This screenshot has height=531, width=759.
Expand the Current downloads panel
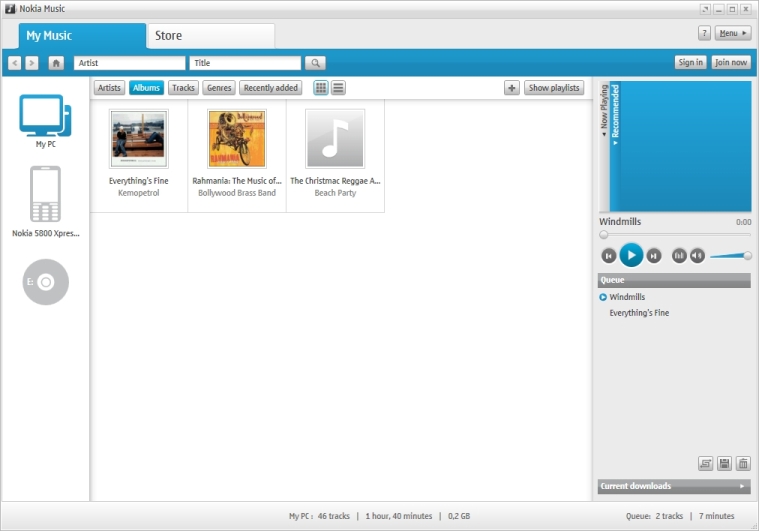pyautogui.click(x=674, y=486)
